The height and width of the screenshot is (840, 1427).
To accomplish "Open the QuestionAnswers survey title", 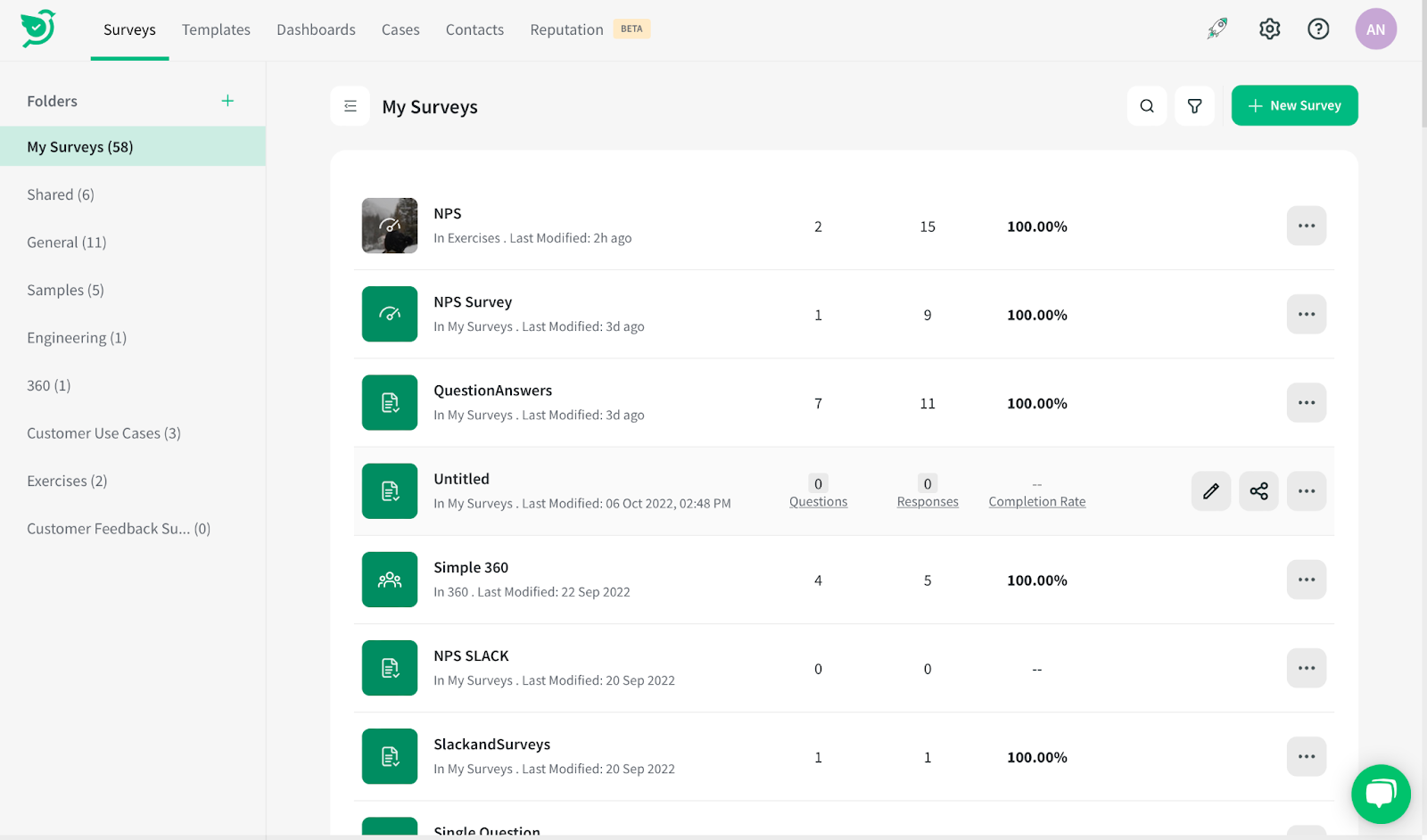I will [493, 391].
